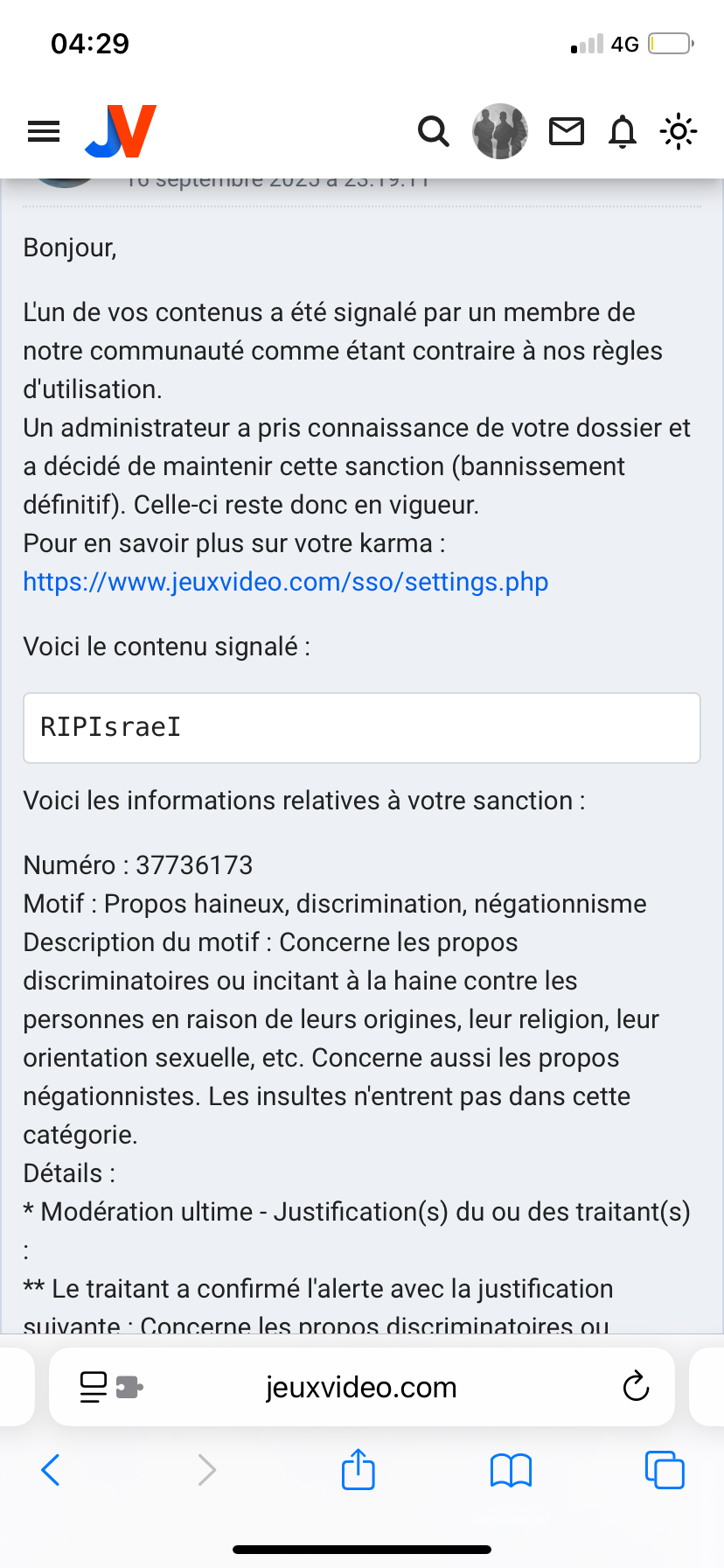724x1568 pixels.
Task: Reload the page in Safari
Action: click(636, 1387)
